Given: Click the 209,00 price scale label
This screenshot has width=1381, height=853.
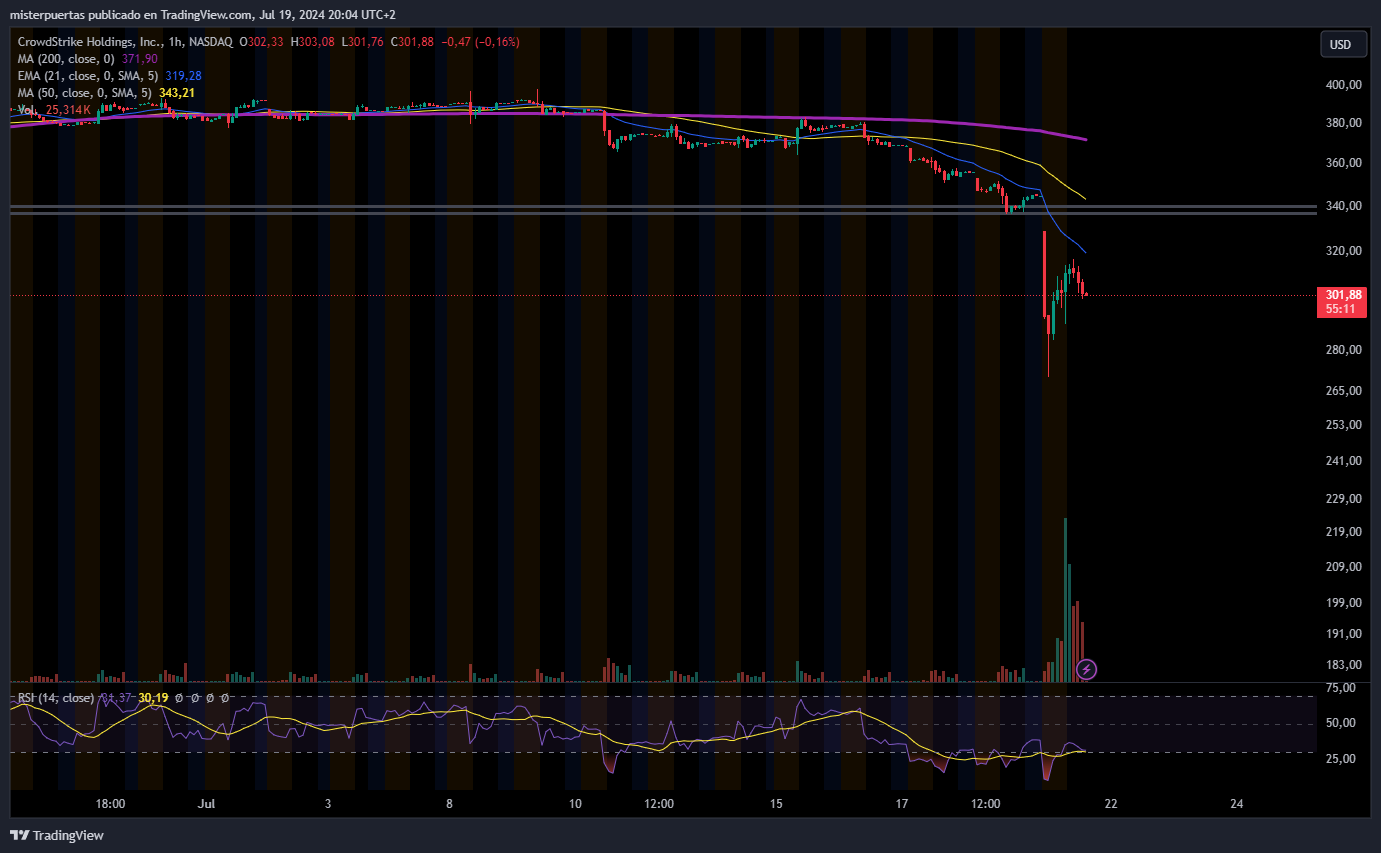Looking at the screenshot, I should (1345, 567).
